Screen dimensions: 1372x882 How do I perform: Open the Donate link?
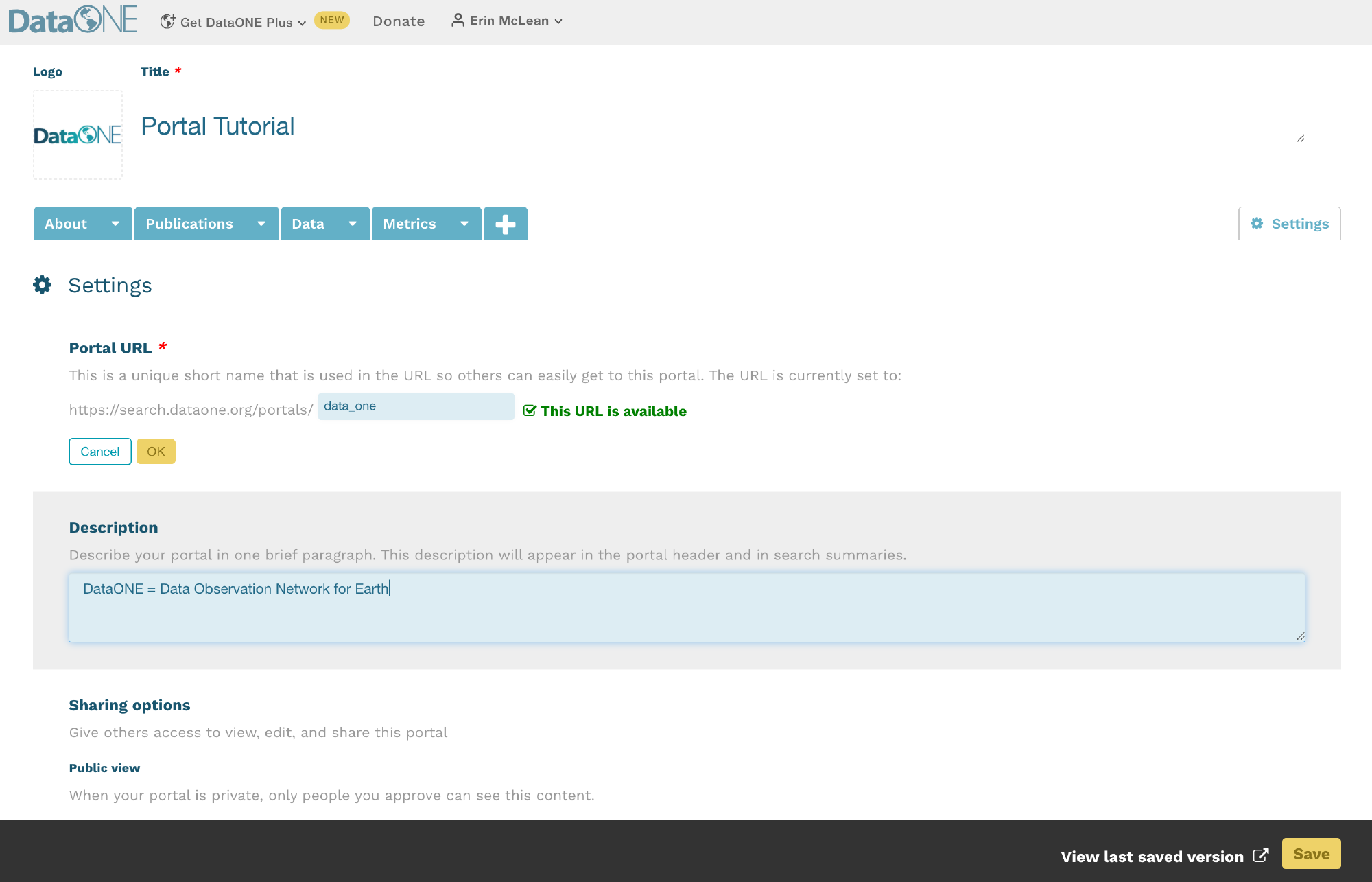399,21
